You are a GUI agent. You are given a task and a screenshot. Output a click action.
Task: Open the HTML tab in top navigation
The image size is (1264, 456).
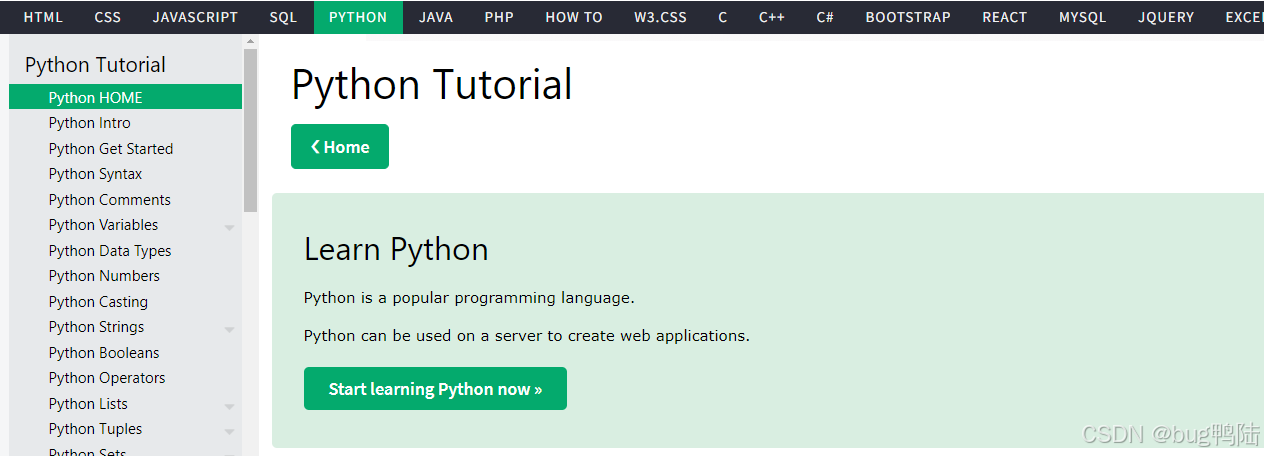click(43, 17)
